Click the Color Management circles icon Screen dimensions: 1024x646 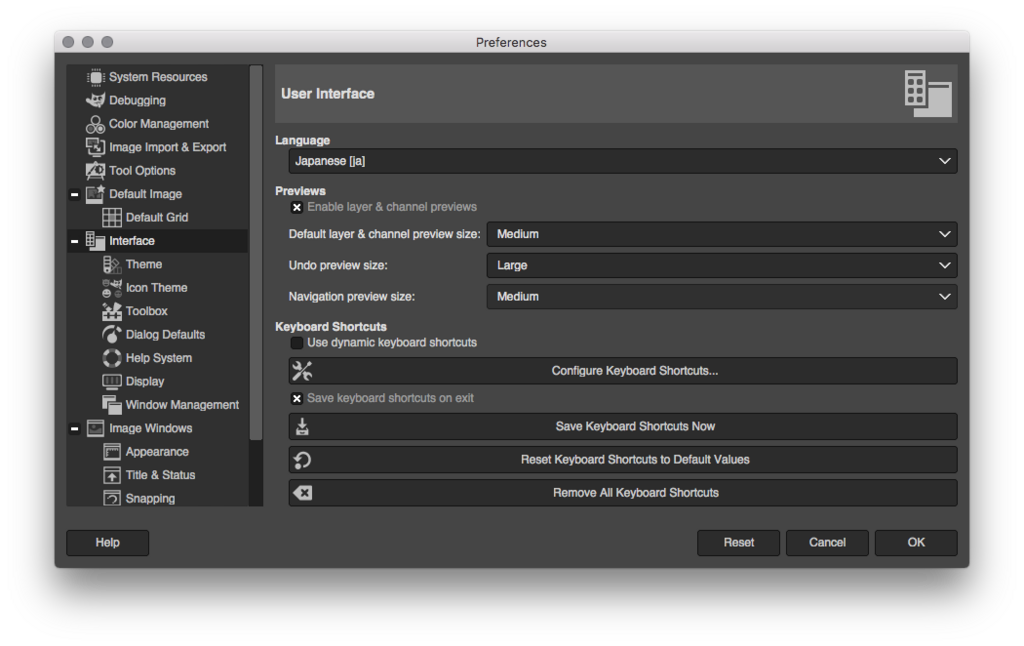pos(95,124)
